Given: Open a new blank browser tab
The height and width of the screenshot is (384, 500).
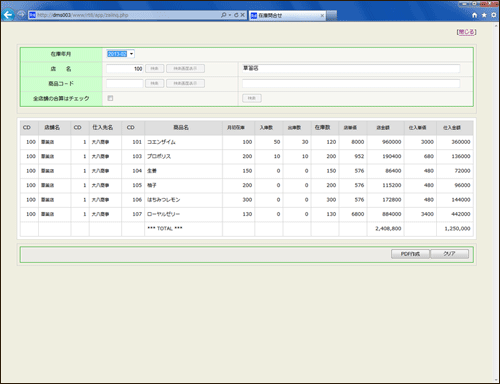Looking at the screenshot, I should click(332, 16).
